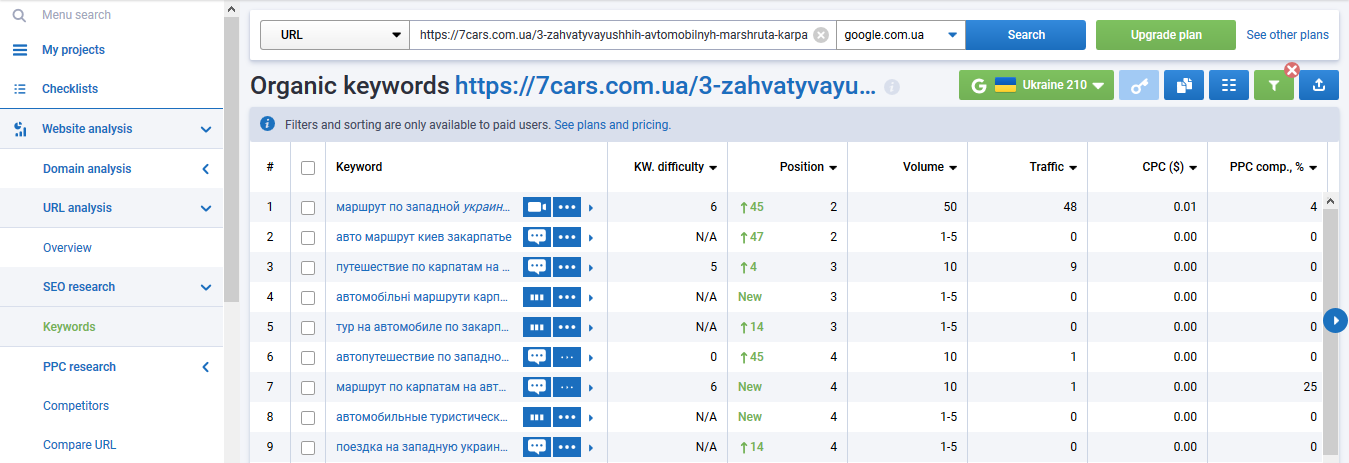Click video SERP icon for row 1

[537, 207]
